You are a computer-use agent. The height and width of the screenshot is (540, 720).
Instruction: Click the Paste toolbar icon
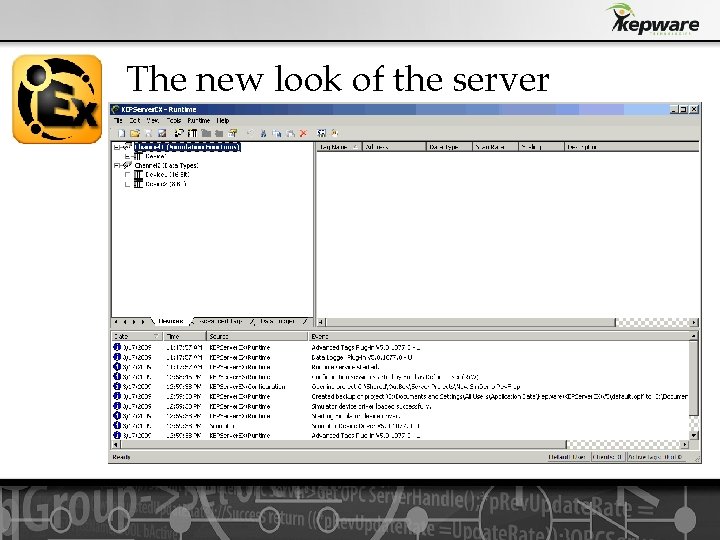(290, 133)
